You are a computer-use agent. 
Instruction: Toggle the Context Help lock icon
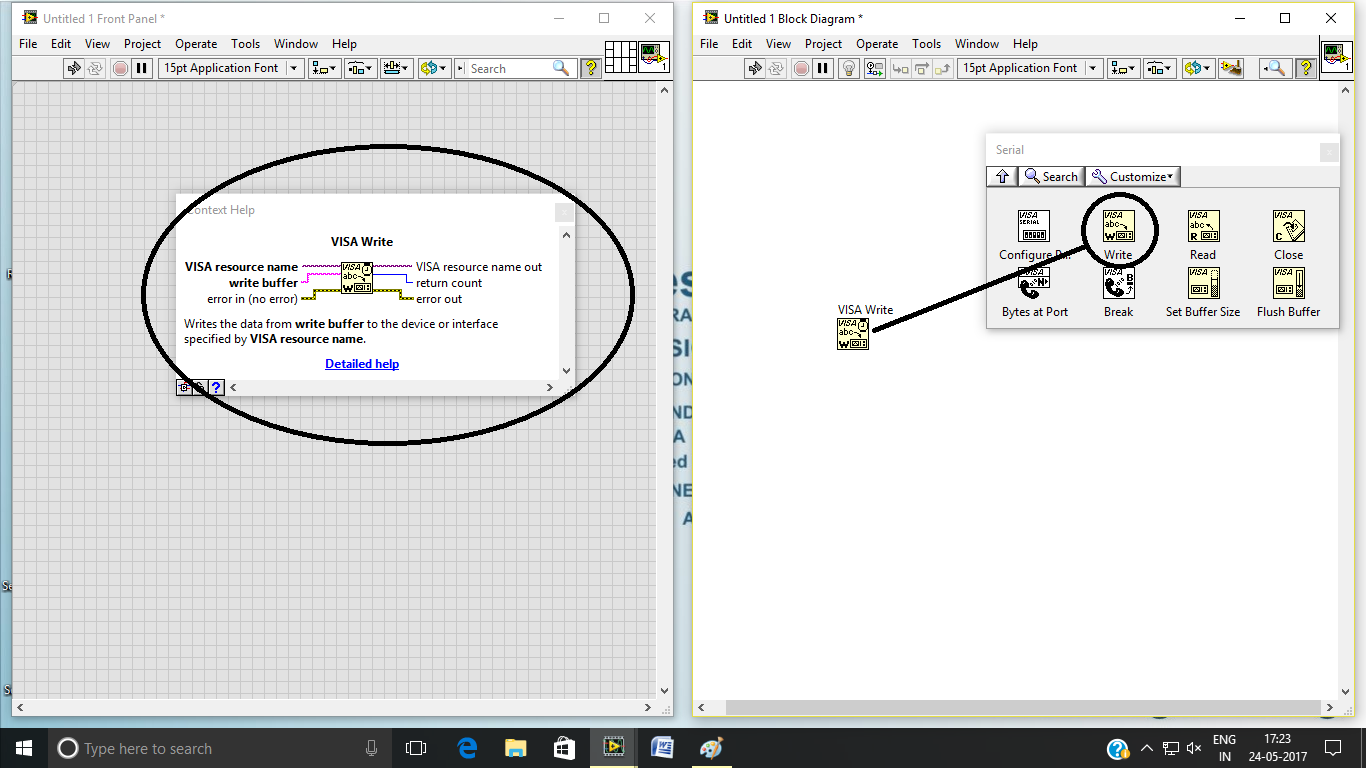point(200,387)
